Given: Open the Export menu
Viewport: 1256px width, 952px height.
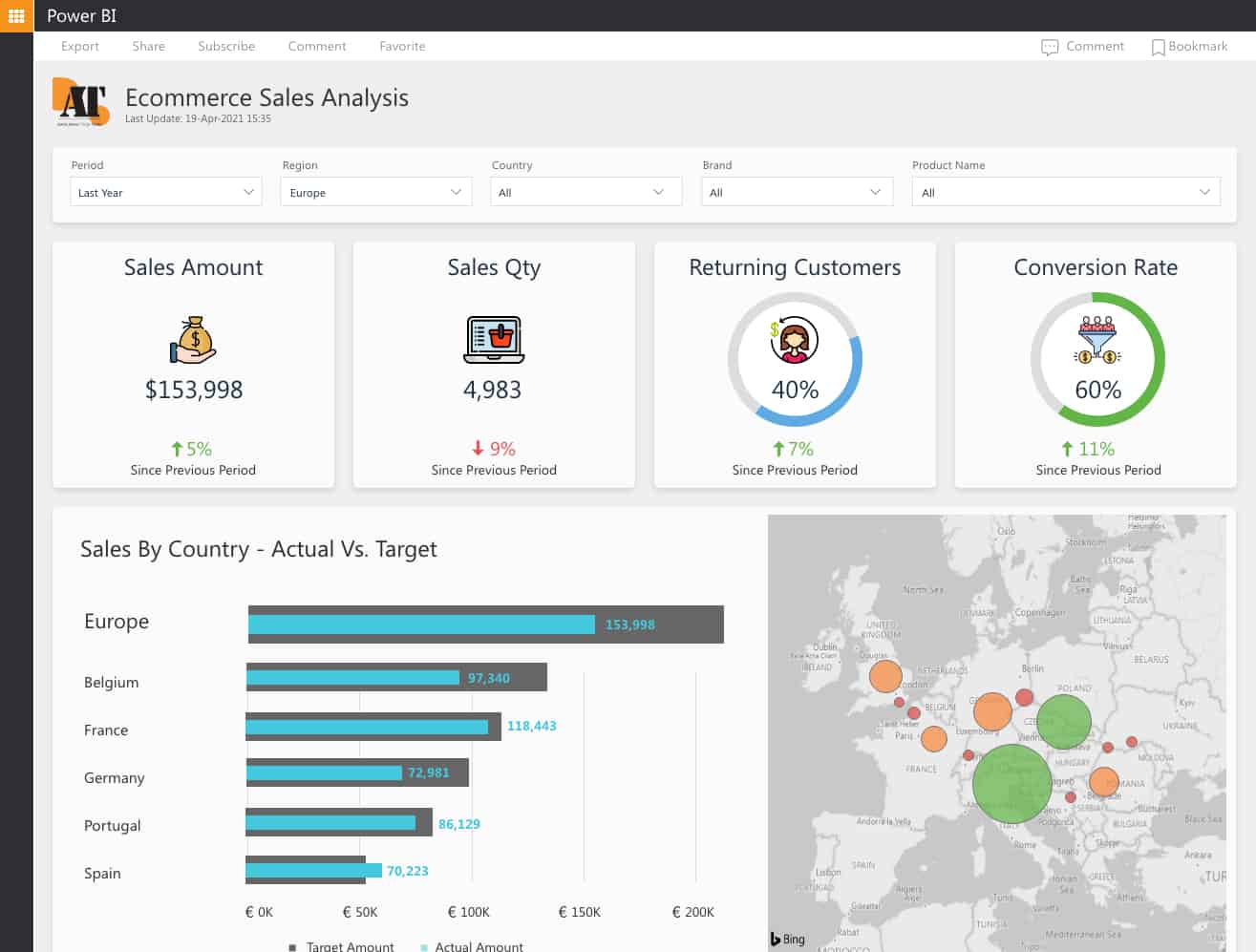Looking at the screenshot, I should pyautogui.click(x=80, y=46).
